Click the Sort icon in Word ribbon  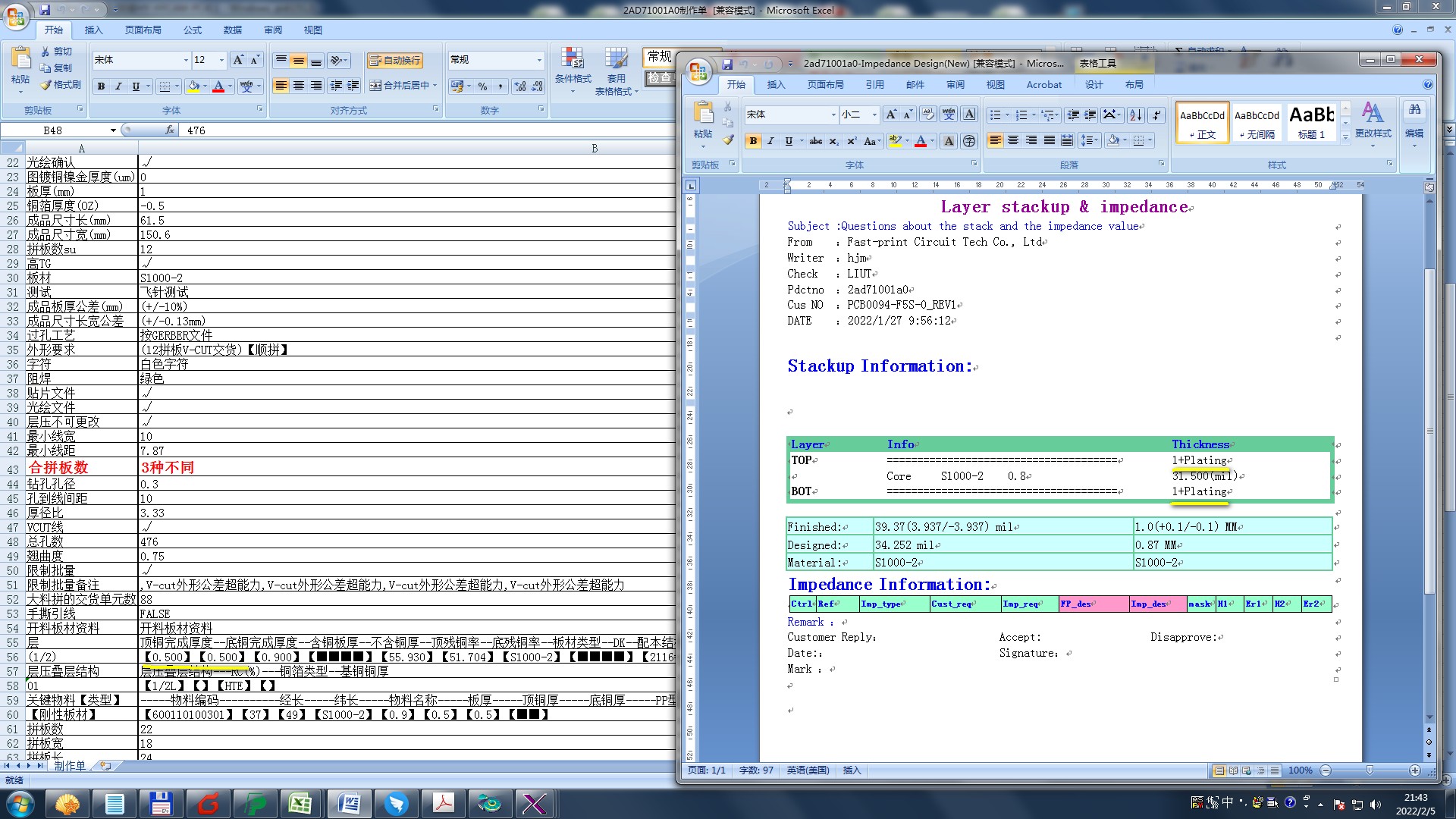pyautogui.click(x=1135, y=115)
